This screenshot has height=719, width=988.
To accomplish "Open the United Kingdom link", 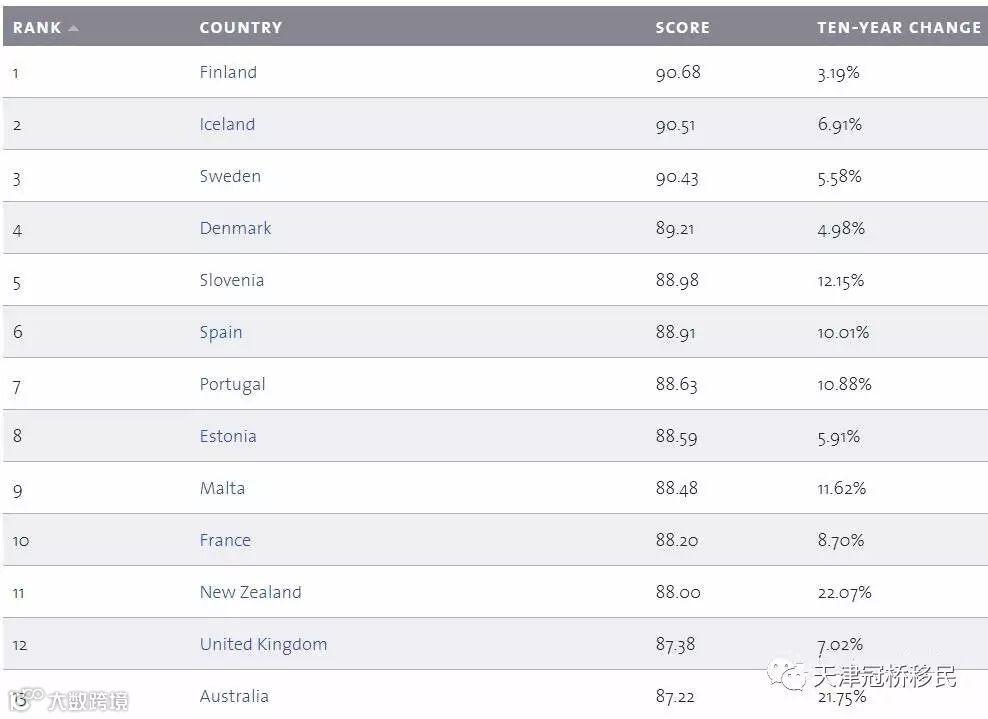I will coord(263,644).
